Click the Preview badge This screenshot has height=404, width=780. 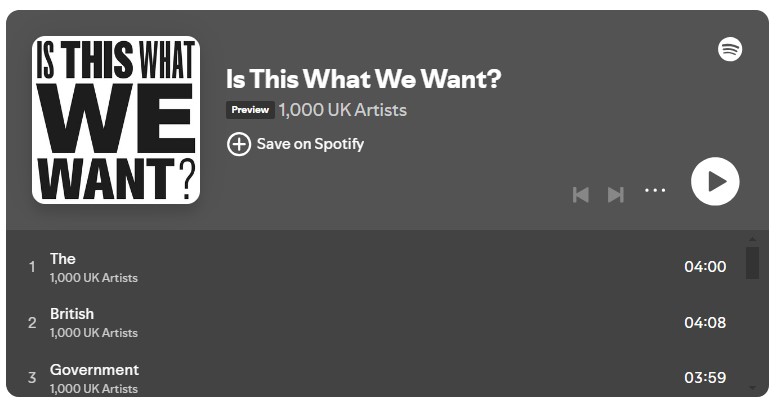[250, 110]
